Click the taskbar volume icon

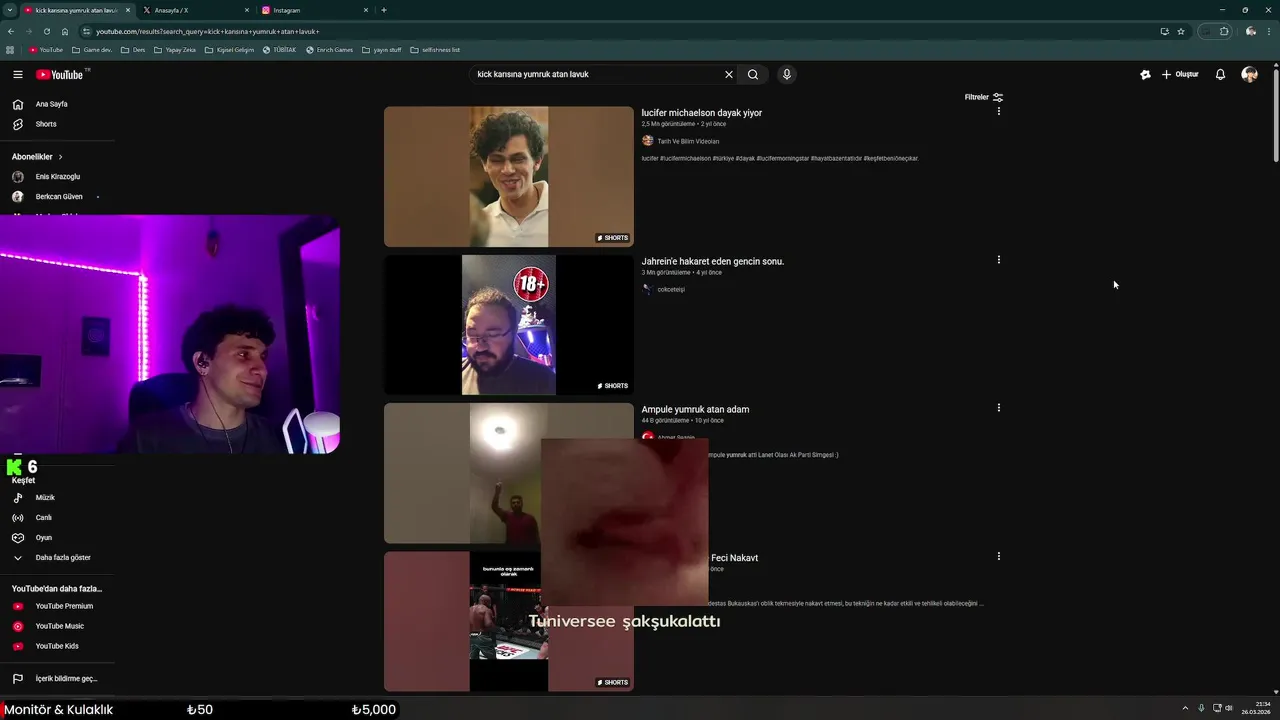click(1229, 708)
